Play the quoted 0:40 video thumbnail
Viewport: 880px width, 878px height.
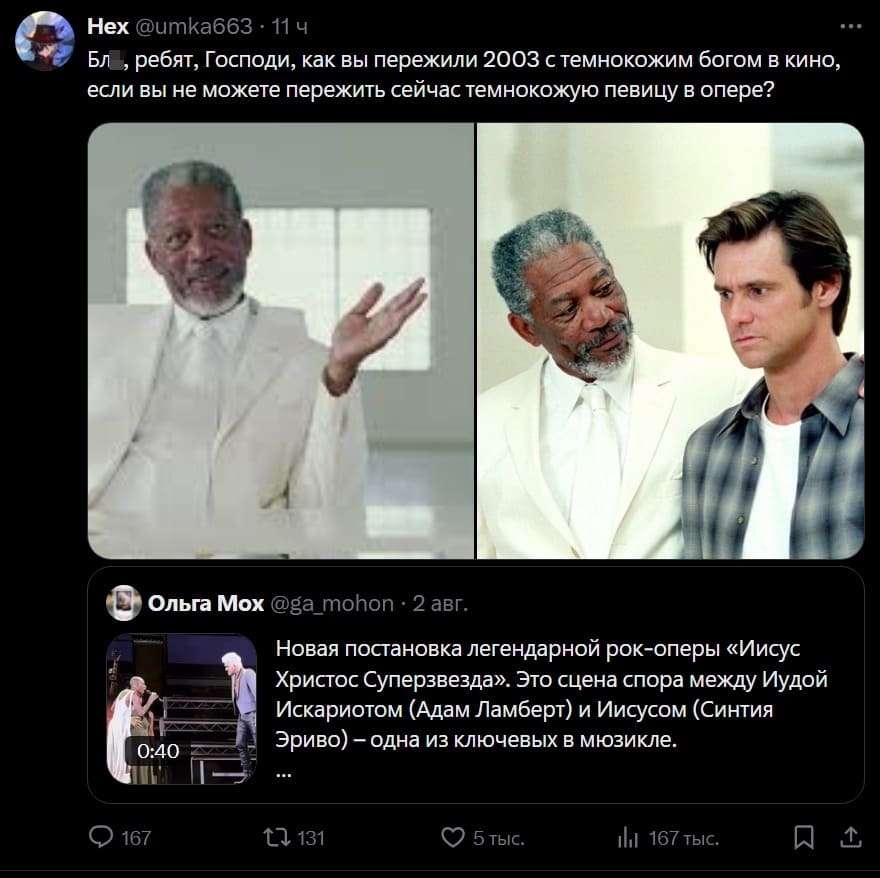click(x=182, y=708)
